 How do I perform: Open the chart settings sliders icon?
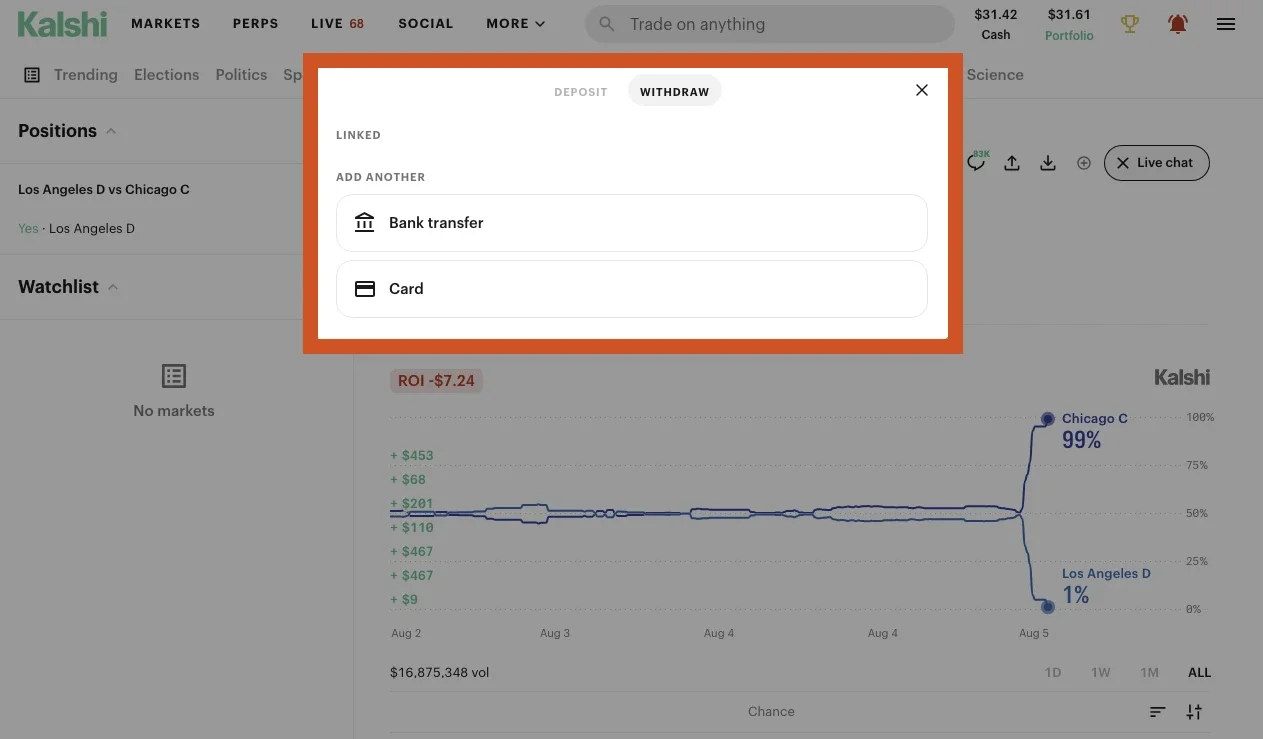(x=1194, y=712)
